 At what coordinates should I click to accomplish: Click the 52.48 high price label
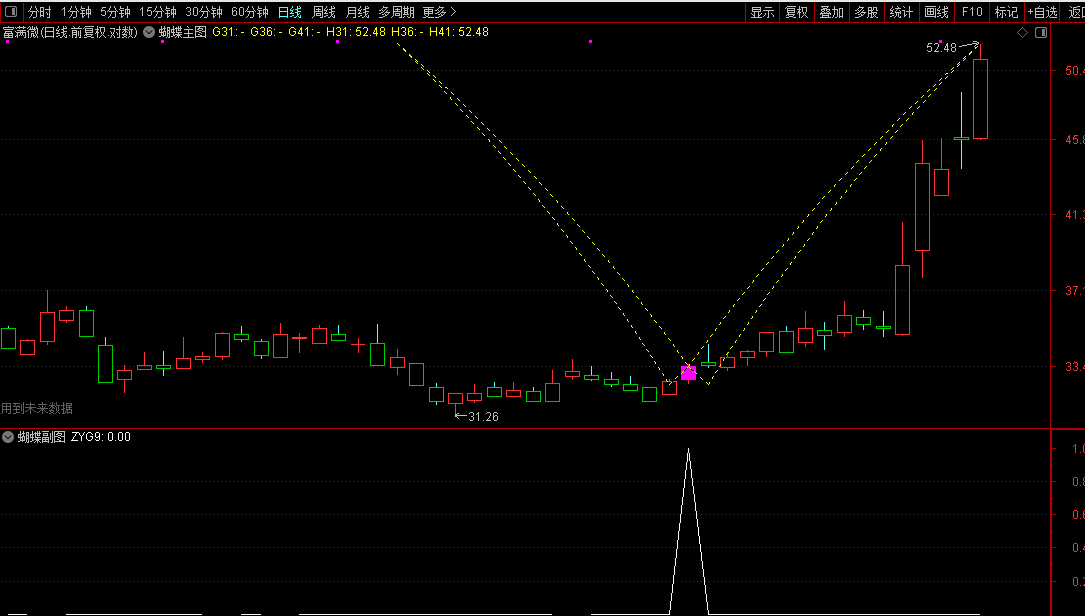point(941,48)
